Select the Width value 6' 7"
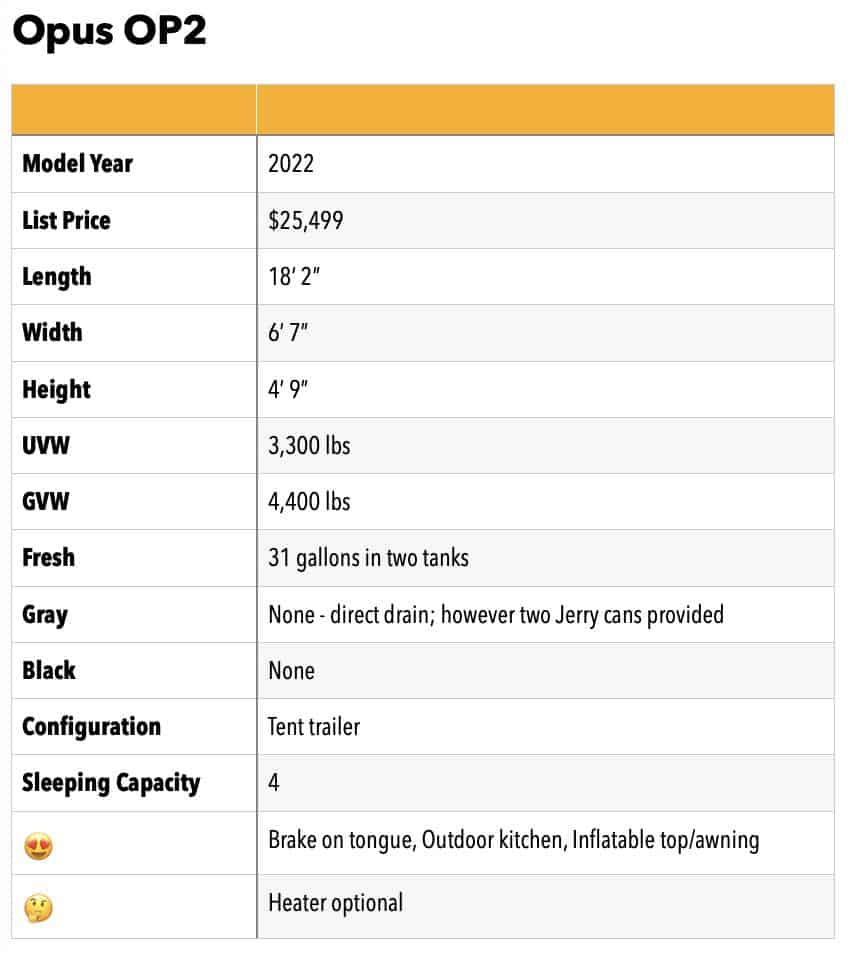This screenshot has width=862, height=960. tap(288, 333)
